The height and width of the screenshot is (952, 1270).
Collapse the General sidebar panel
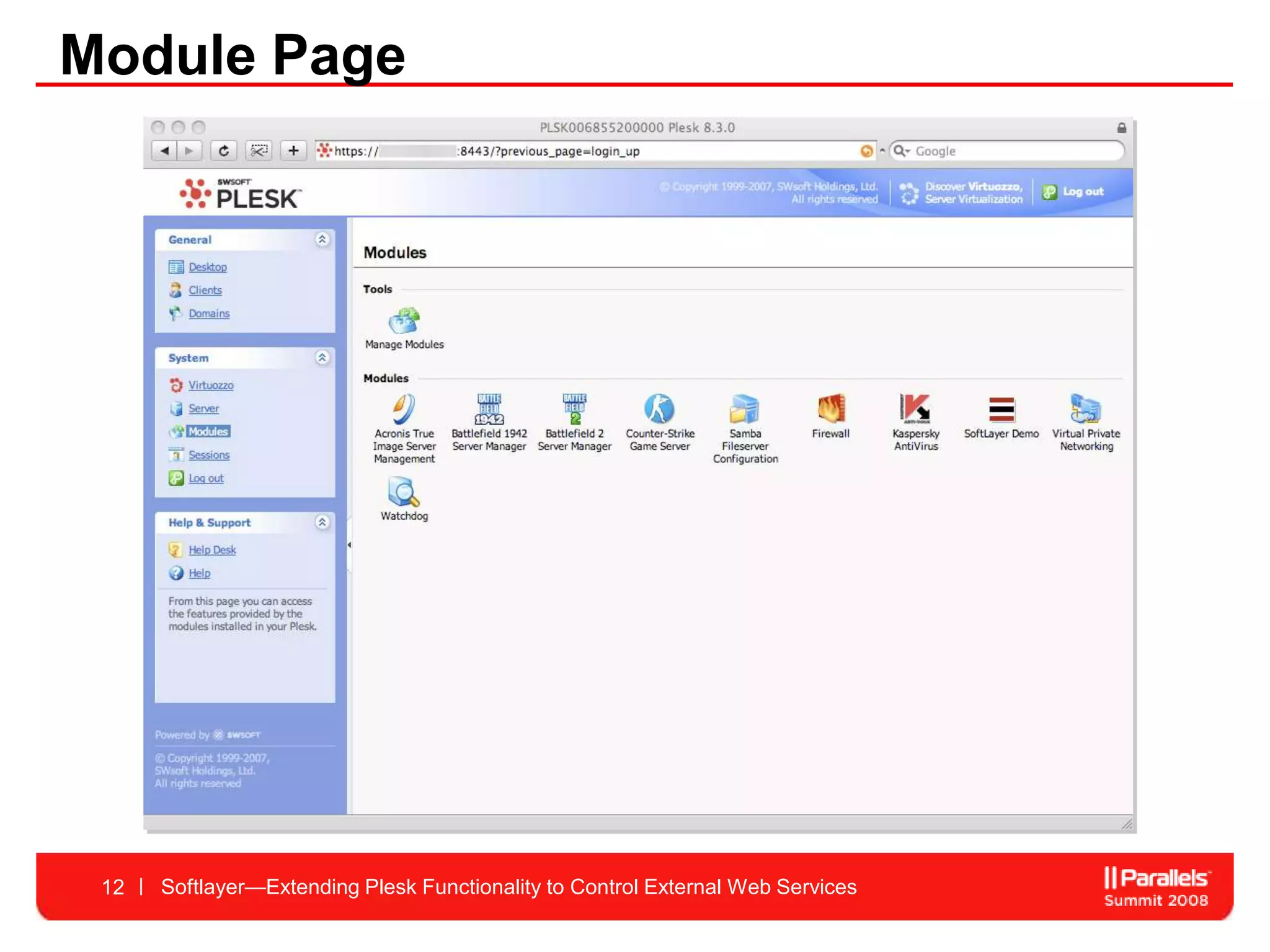tap(322, 239)
